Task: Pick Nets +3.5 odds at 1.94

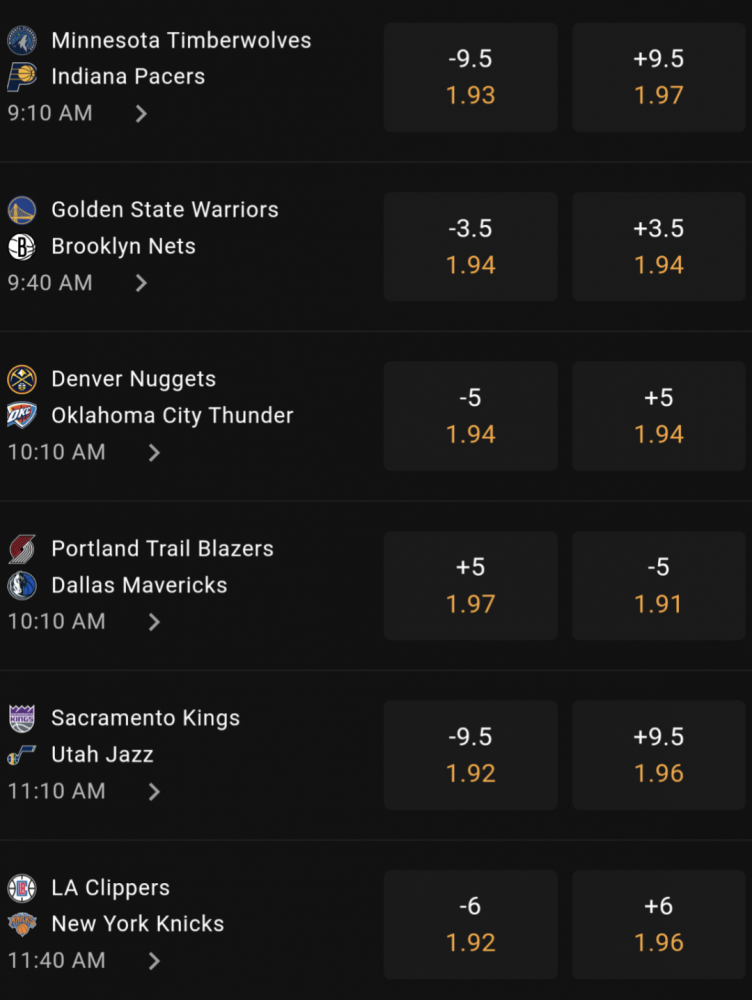Action: pos(659,247)
